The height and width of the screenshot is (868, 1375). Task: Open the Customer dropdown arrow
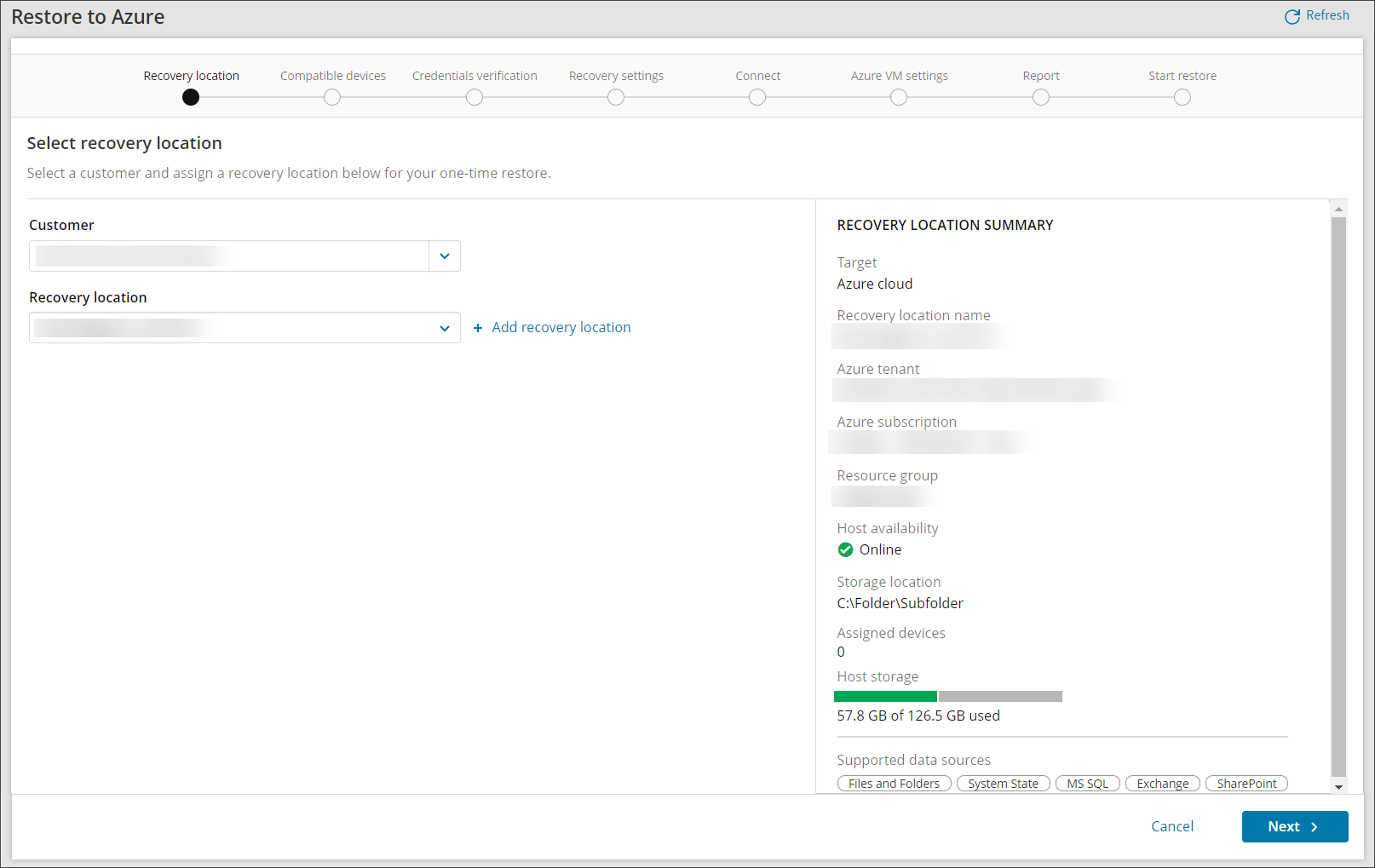point(444,256)
